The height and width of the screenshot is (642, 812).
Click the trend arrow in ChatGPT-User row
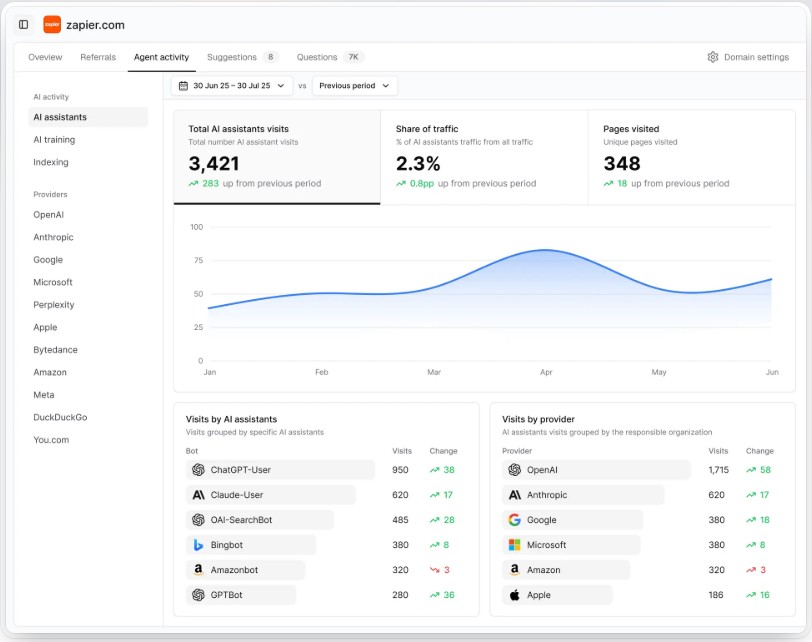[x=434, y=470]
